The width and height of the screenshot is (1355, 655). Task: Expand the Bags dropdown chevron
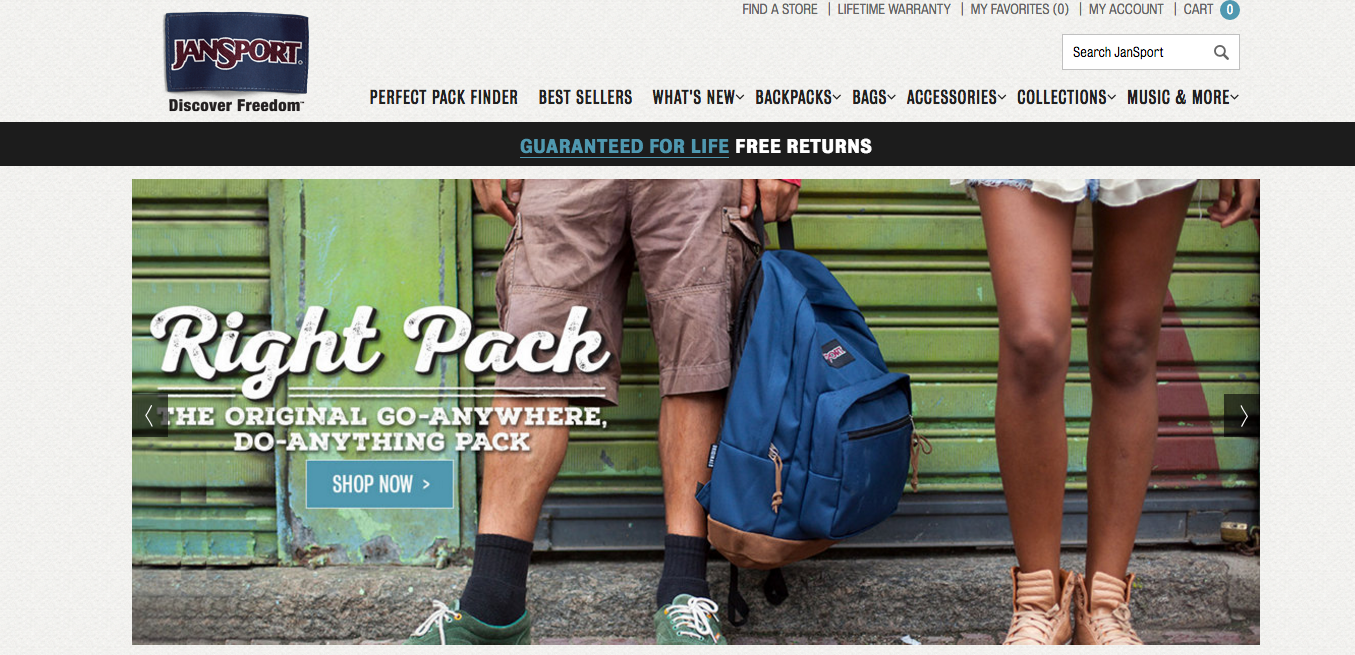[x=892, y=97]
